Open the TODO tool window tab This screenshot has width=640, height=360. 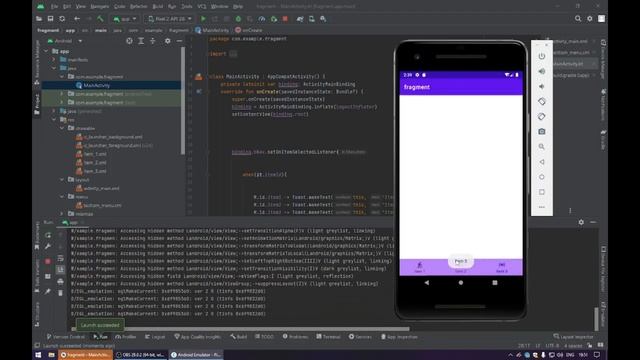click(x=264, y=337)
